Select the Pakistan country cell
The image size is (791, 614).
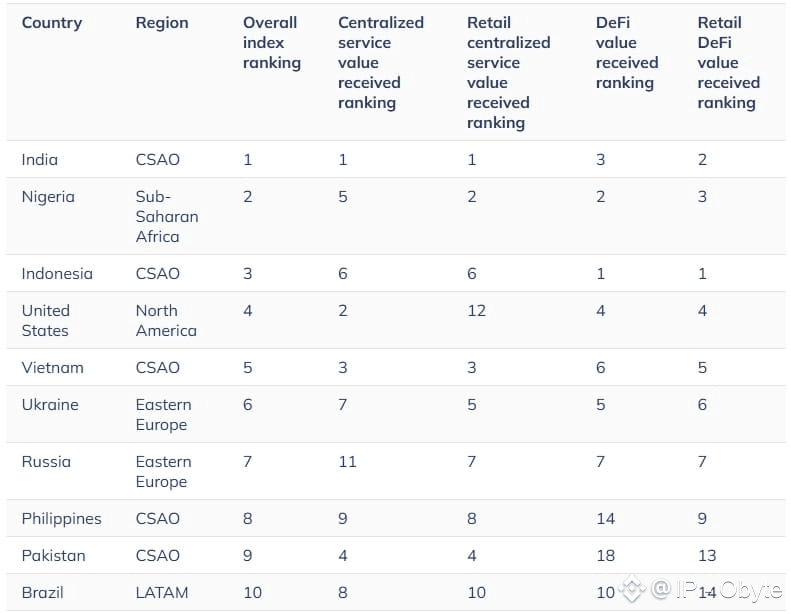click(x=54, y=555)
